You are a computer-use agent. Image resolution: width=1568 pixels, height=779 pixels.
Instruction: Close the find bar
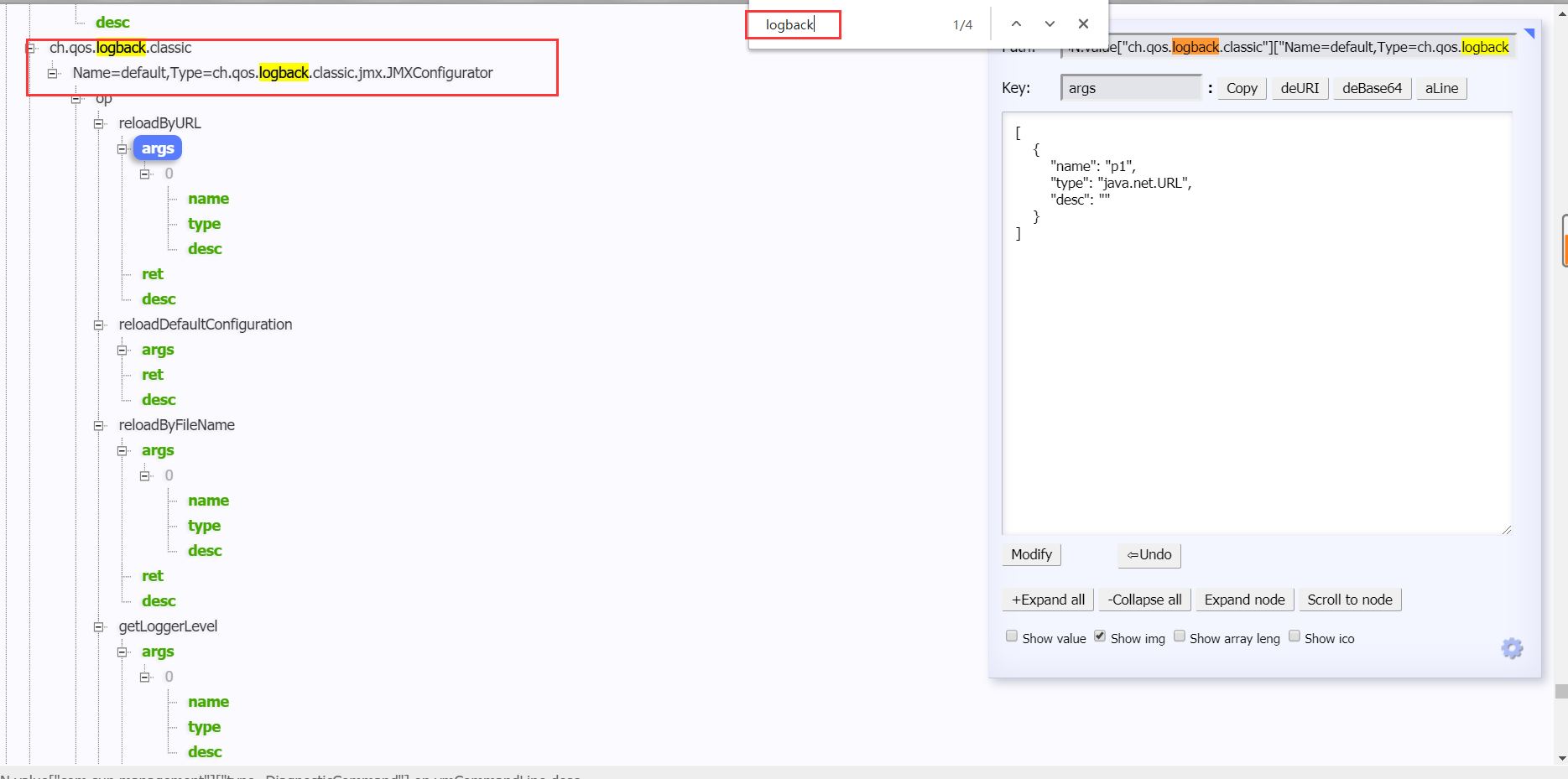(x=1083, y=24)
